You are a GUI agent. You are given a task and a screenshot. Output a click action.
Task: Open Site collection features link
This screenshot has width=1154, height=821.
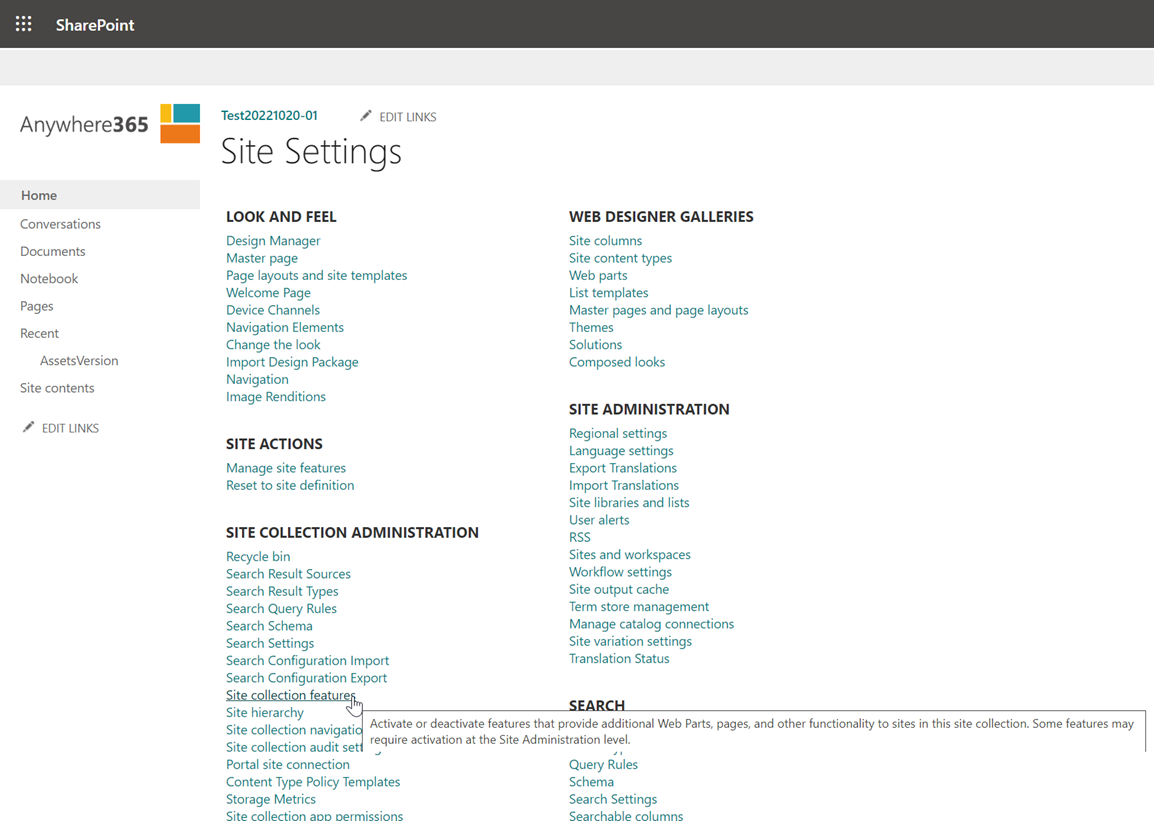[290, 695]
